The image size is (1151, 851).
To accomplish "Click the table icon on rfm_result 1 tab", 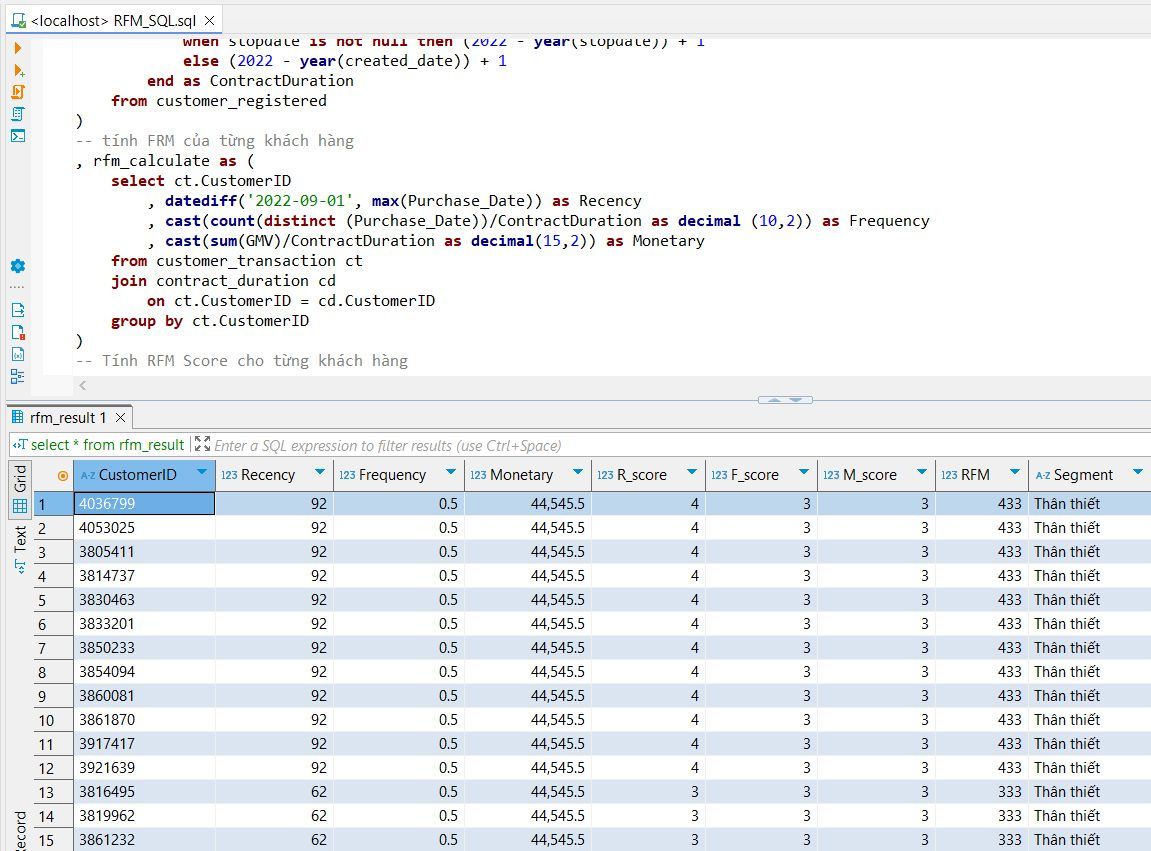I will click(x=18, y=417).
